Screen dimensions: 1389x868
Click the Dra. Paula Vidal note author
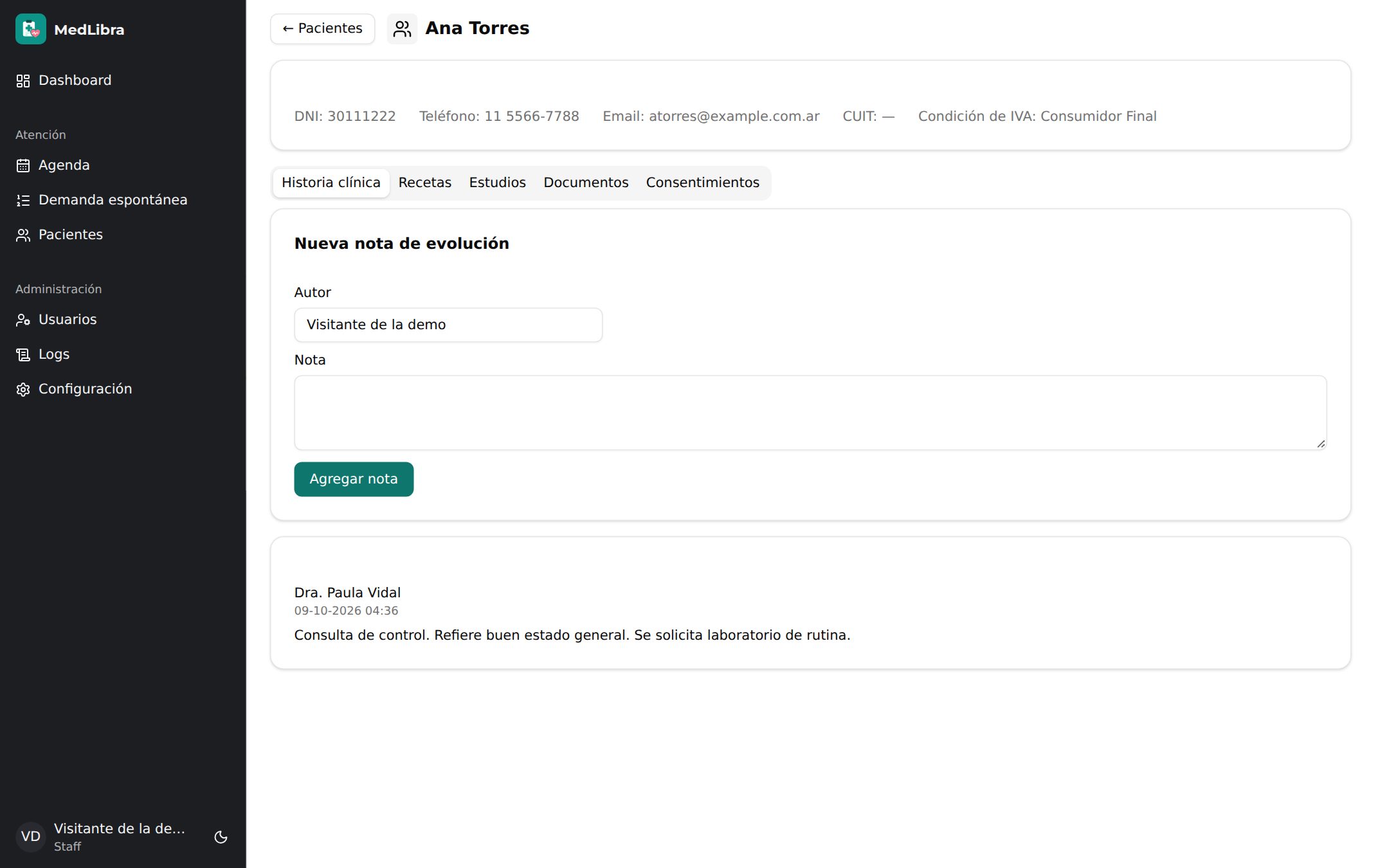click(x=347, y=593)
